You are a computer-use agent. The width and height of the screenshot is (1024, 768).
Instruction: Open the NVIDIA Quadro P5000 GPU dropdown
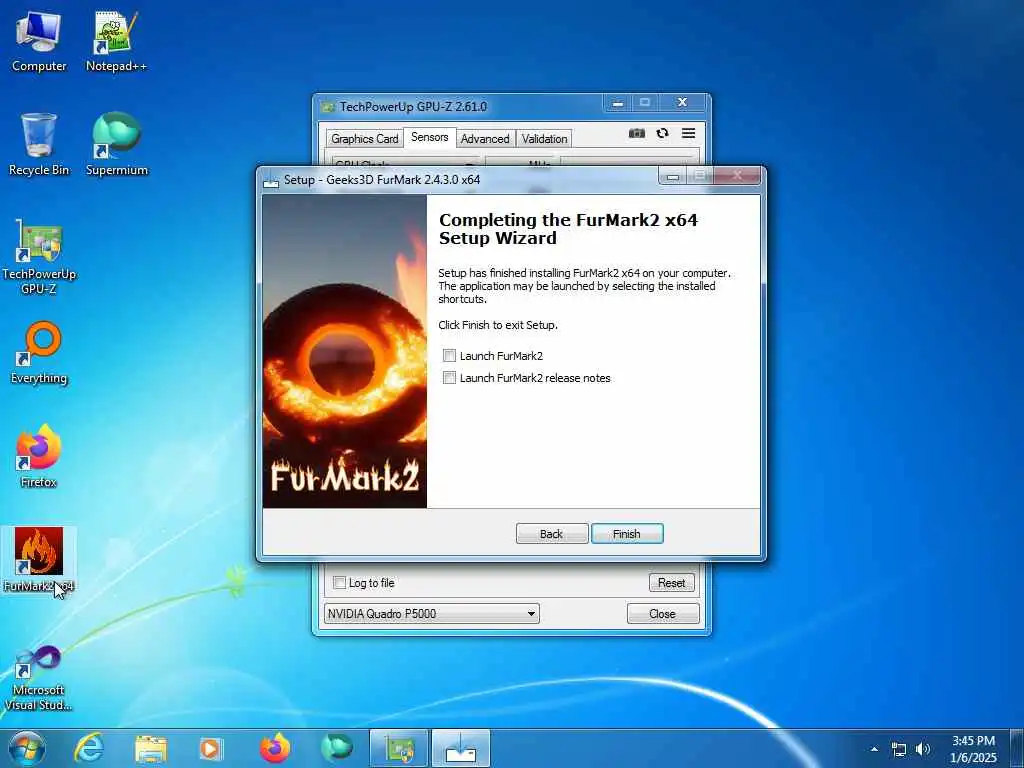pos(432,614)
